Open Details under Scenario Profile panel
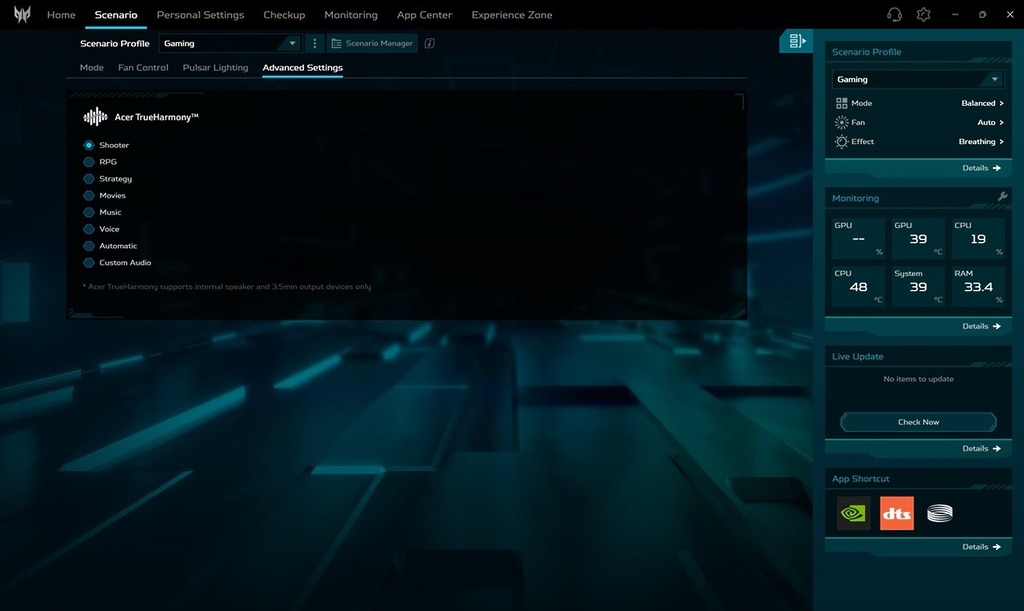Image resolution: width=1024 pixels, height=611 pixels. 981,168
